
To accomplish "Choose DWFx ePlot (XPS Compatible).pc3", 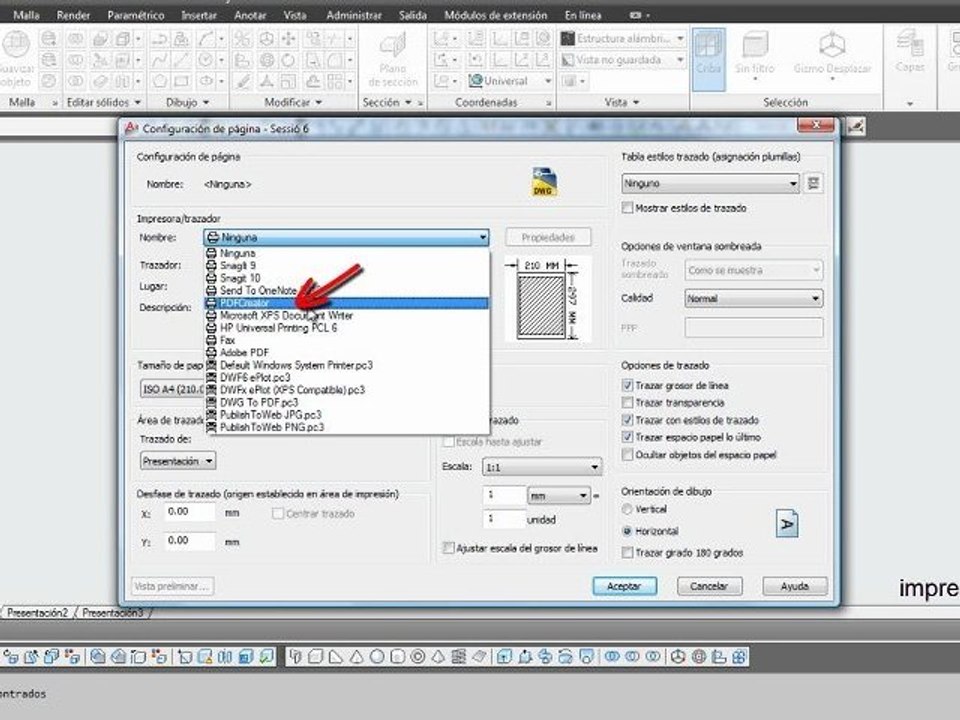I will (347, 389).
